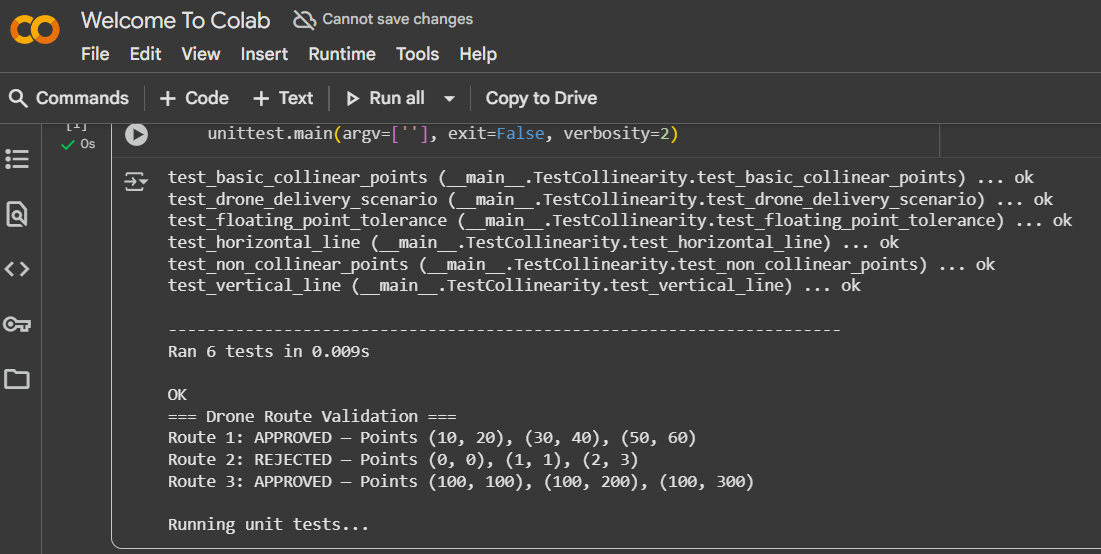The width and height of the screenshot is (1101, 554).
Task: Click the notebook title Welcome To Colab
Action: (x=177, y=20)
